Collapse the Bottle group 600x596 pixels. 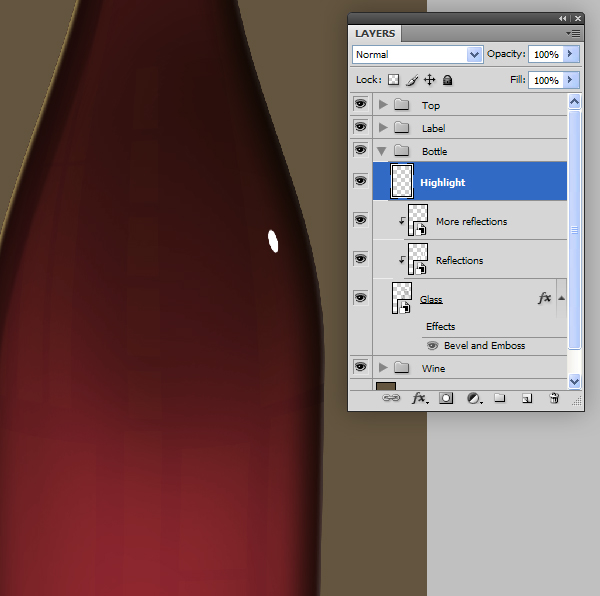click(382, 151)
